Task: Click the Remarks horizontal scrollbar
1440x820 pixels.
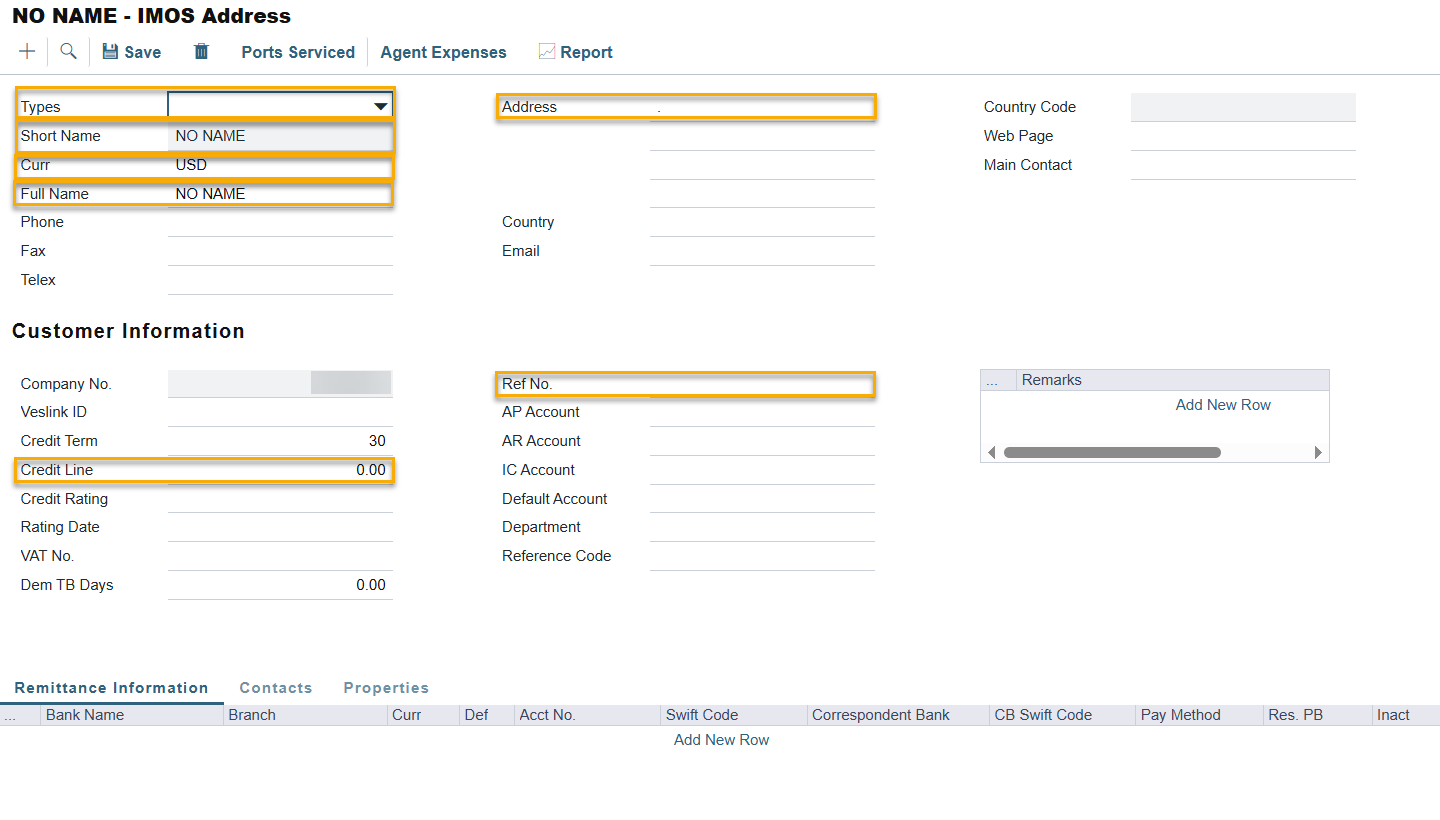Action: [x=1112, y=453]
